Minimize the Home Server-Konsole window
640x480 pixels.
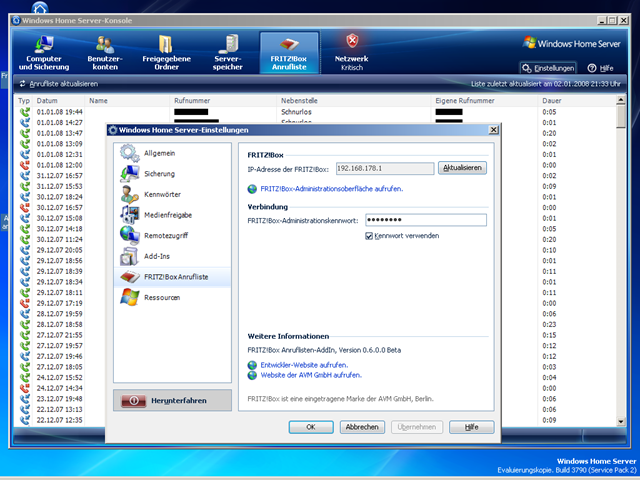coord(601,20)
